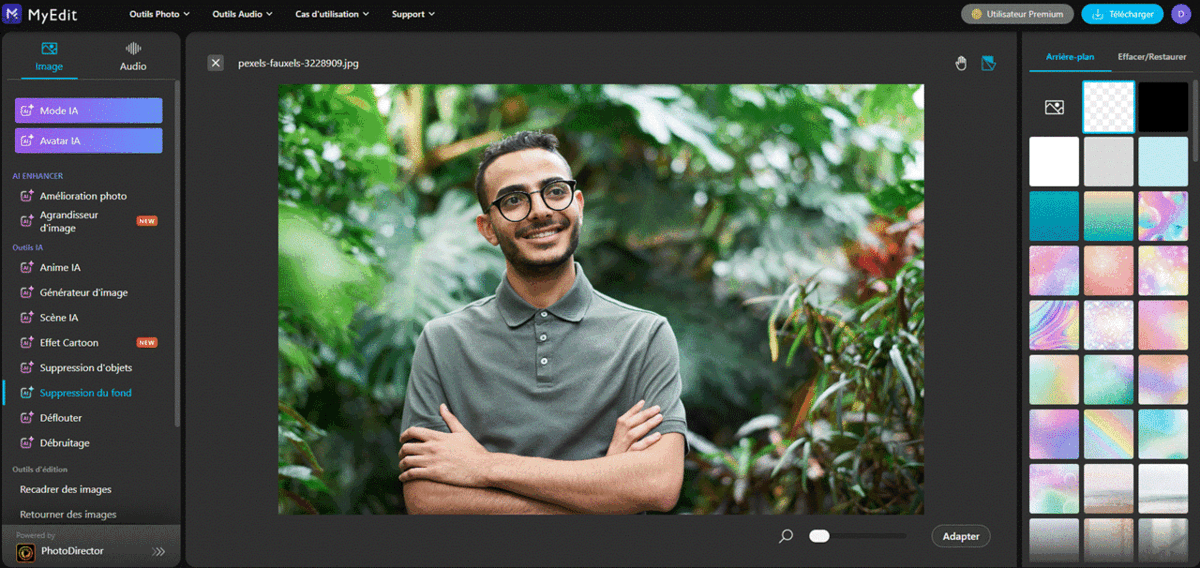
Task: Collapse sidebar with double chevron
Action: click(158, 552)
